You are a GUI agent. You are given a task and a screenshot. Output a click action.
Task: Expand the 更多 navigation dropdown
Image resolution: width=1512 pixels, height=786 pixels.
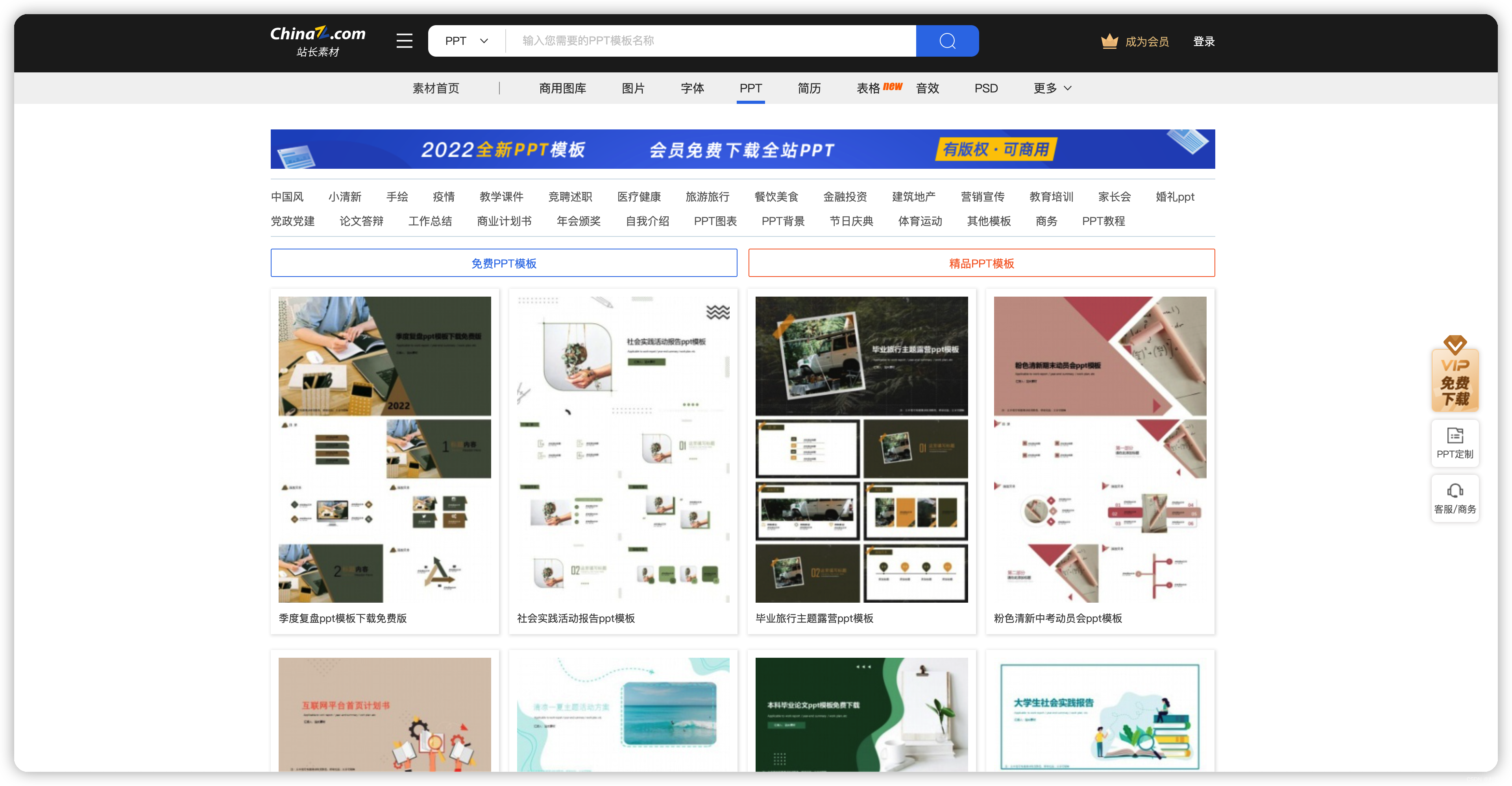coord(1052,88)
